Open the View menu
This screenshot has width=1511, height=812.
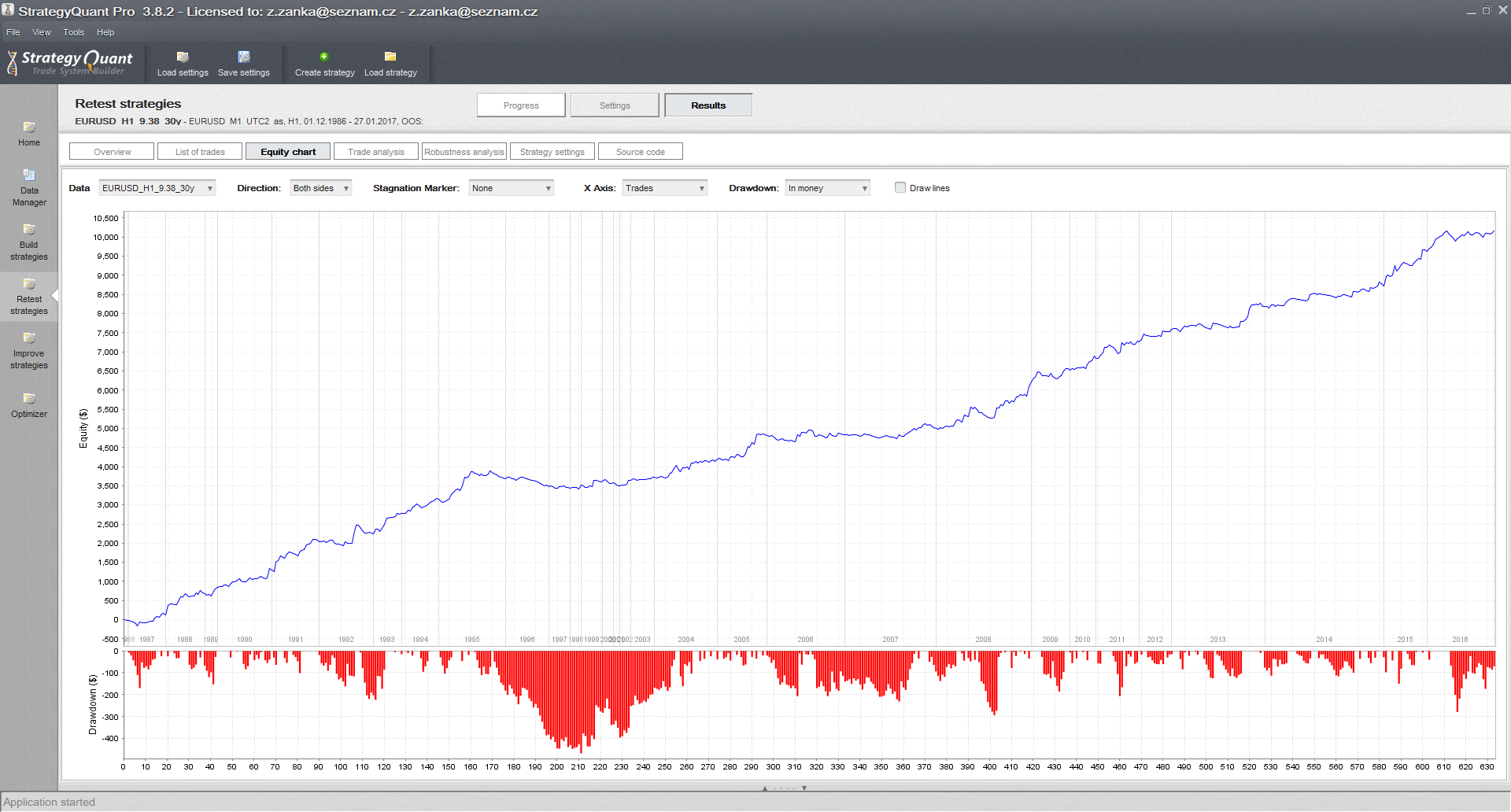click(42, 32)
